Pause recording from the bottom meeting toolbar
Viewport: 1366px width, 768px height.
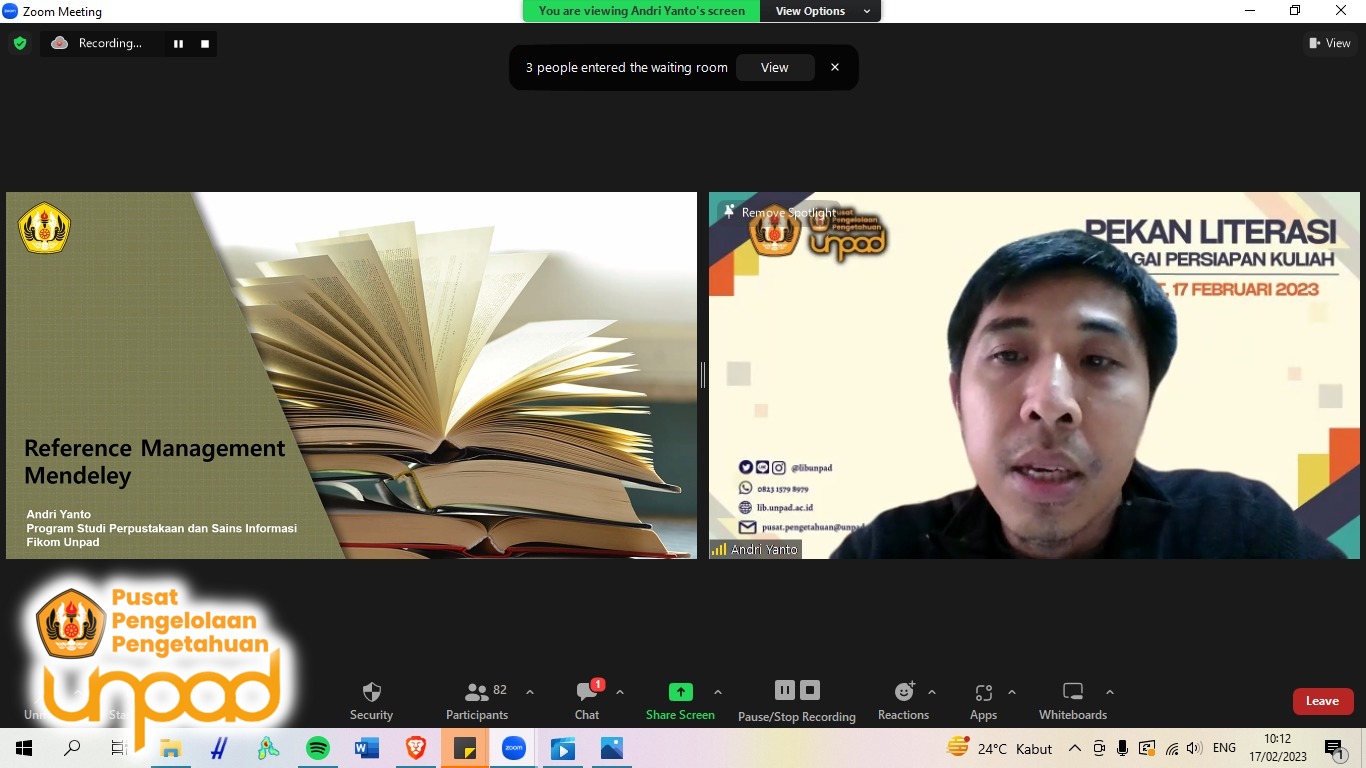785,690
